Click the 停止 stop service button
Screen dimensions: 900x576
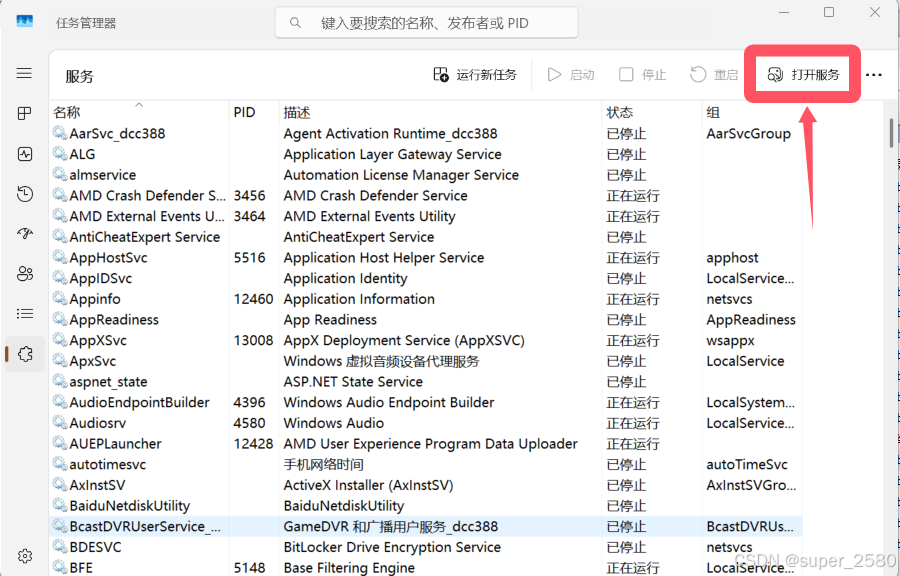(x=642, y=75)
